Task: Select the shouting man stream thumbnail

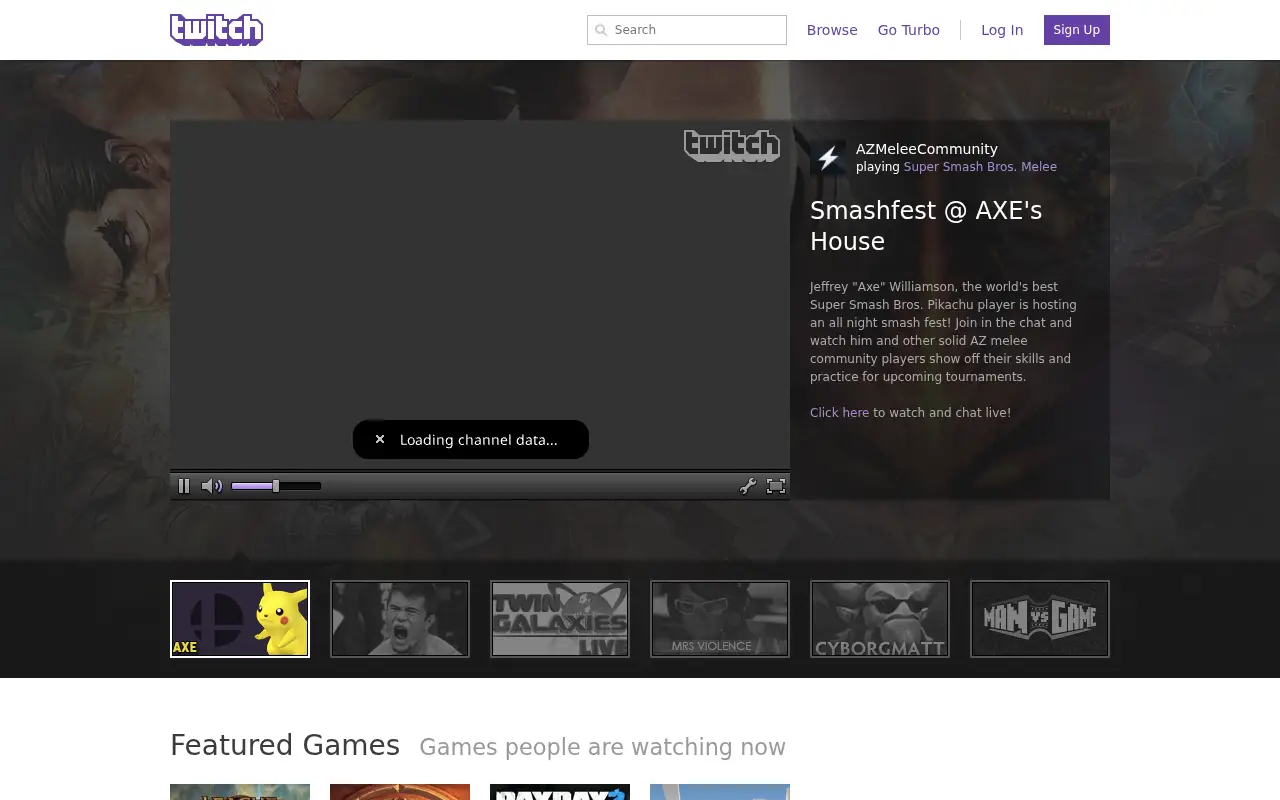Action: click(400, 619)
